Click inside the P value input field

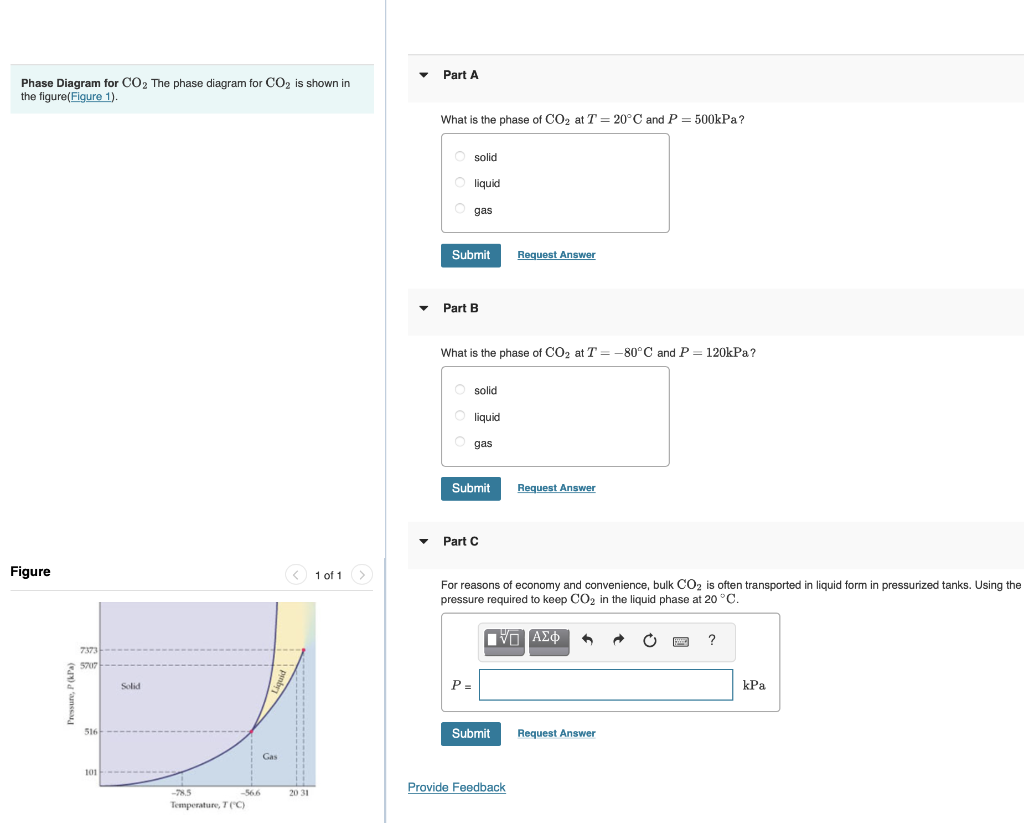[x=605, y=684]
